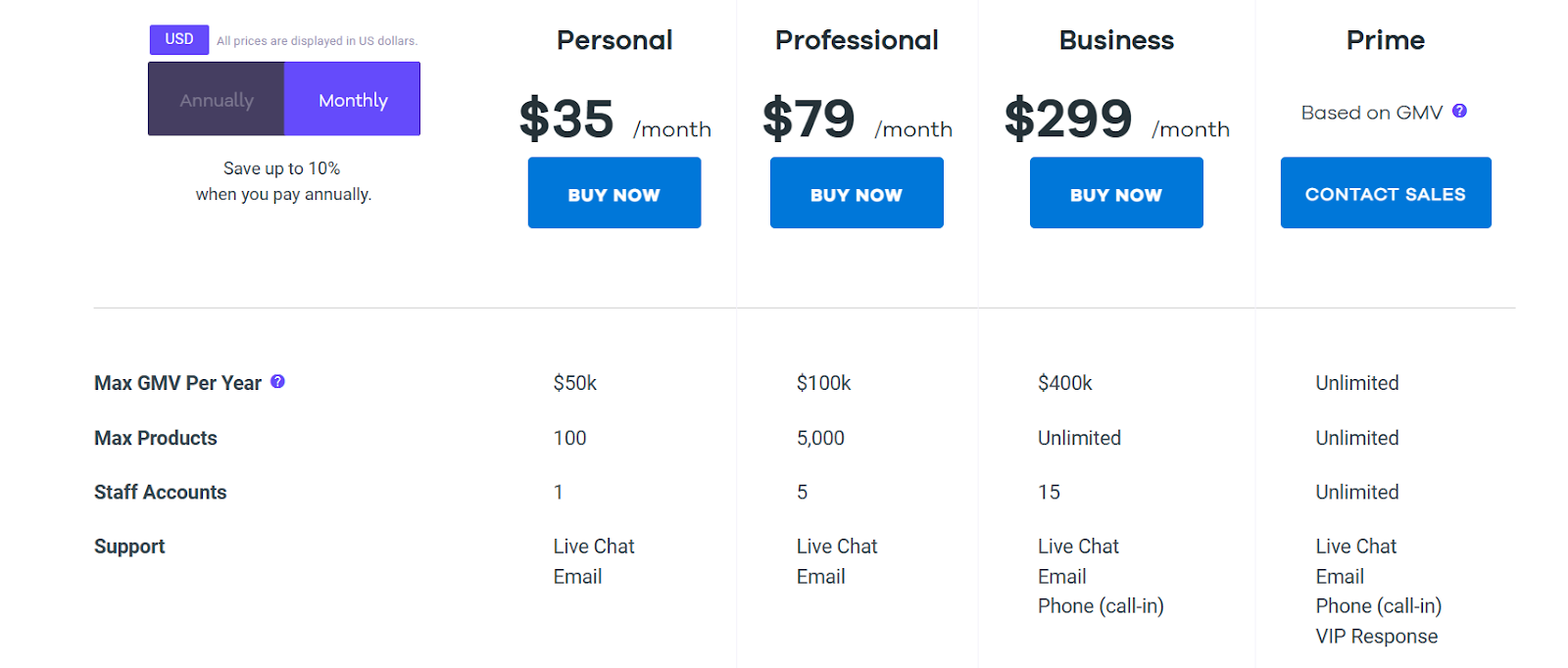Click the VIP Response support entry
Screen dimensions: 1568x668
tap(1377, 637)
